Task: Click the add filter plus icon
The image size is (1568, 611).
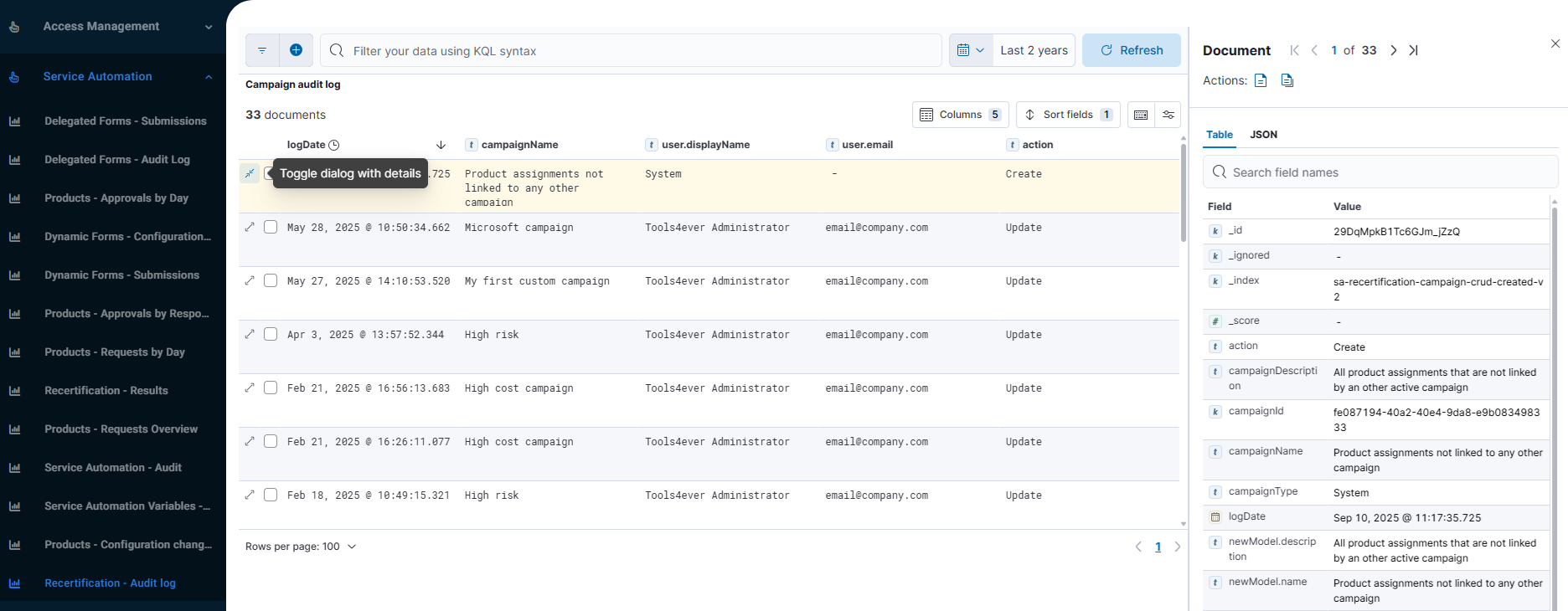Action: click(296, 50)
